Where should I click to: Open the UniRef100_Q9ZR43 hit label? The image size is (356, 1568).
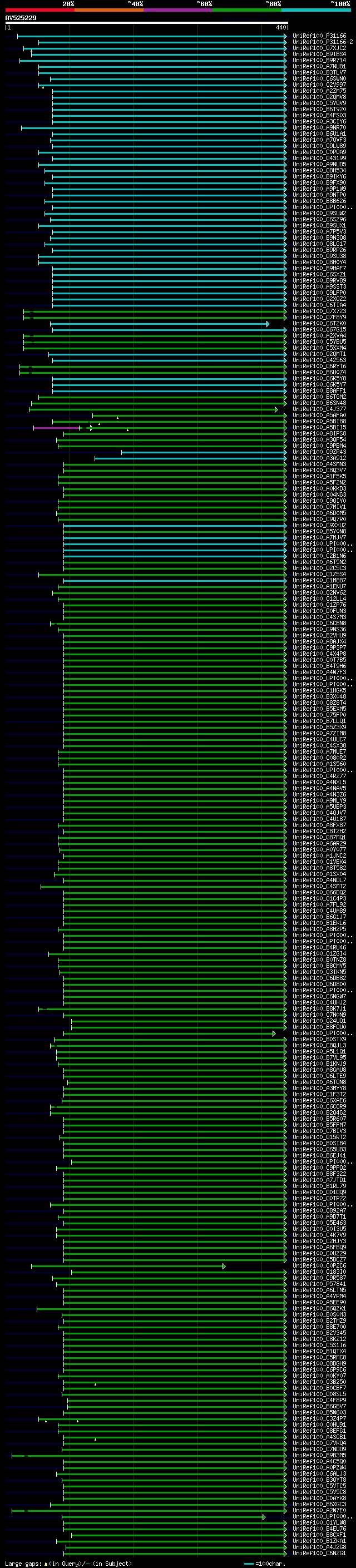pos(319,452)
